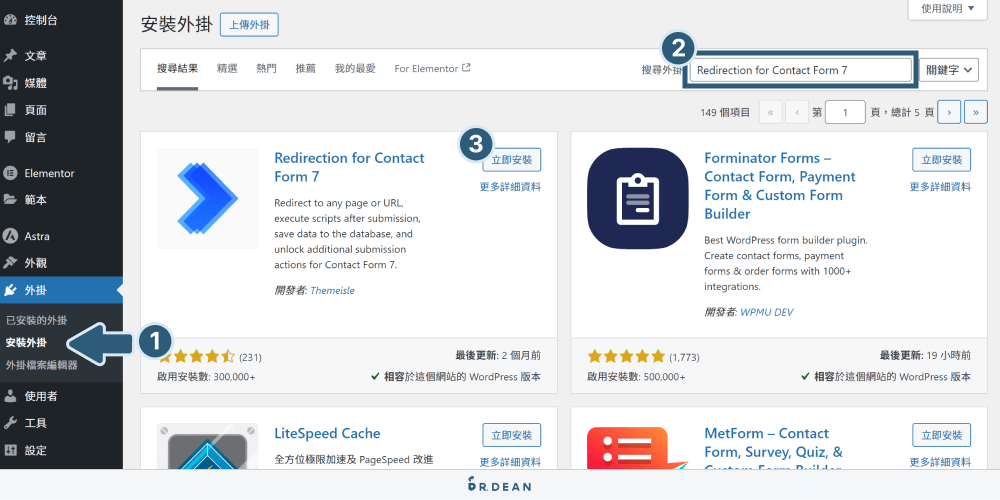The width and height of the screenshot is (1000, 500).
Task: Click the 149 個項目 count text
Action: (725, 113)
